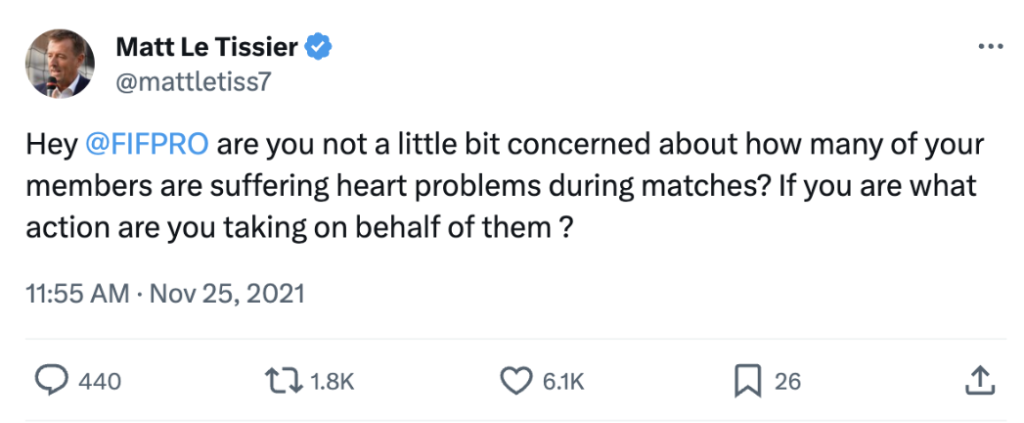The height and width of the screenshot is (423, 1024).
Task: Click the Nov 25, 2021 date
Action: click(x=227, y=294)
